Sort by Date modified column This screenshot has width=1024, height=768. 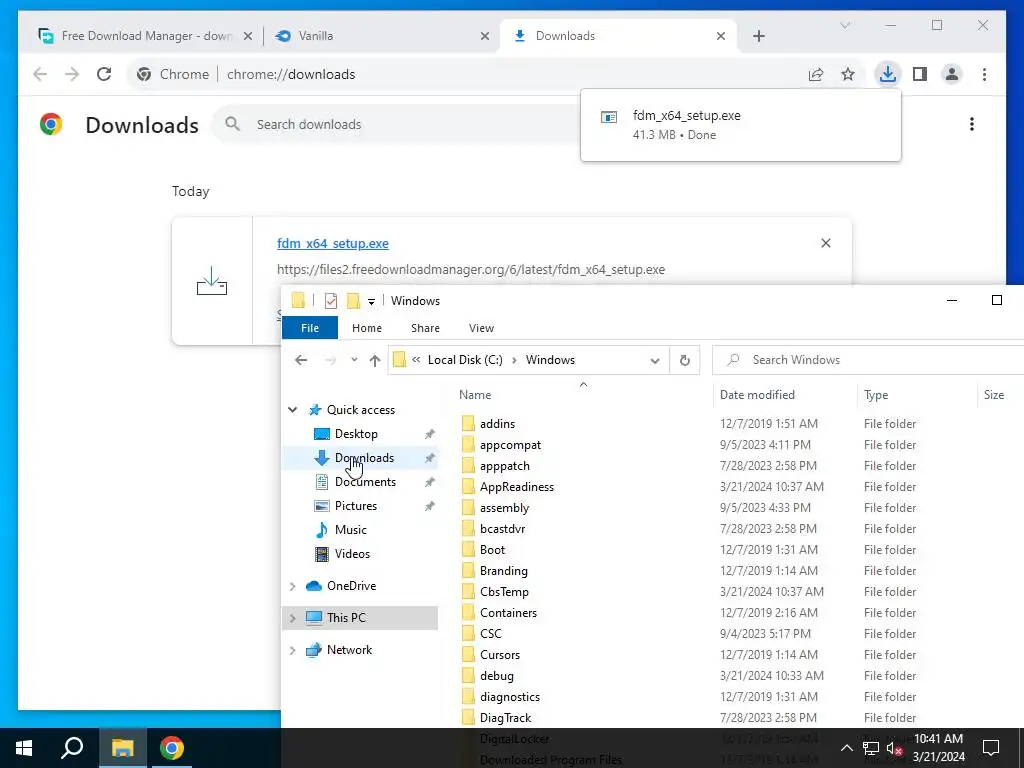[x=757, y=394]
